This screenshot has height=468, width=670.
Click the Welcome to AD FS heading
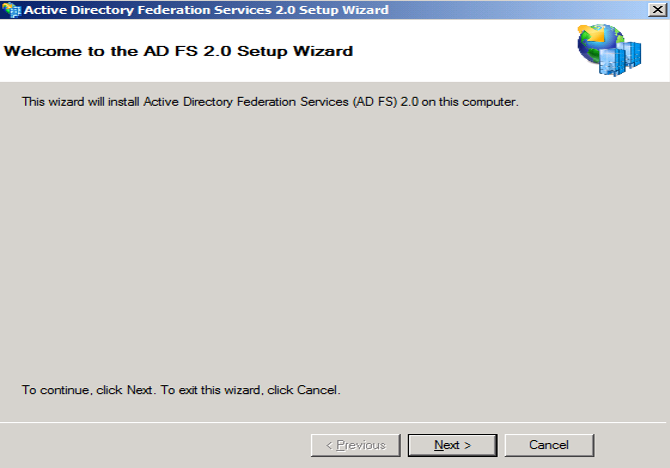pyautogui.click(x=179, y=50)
